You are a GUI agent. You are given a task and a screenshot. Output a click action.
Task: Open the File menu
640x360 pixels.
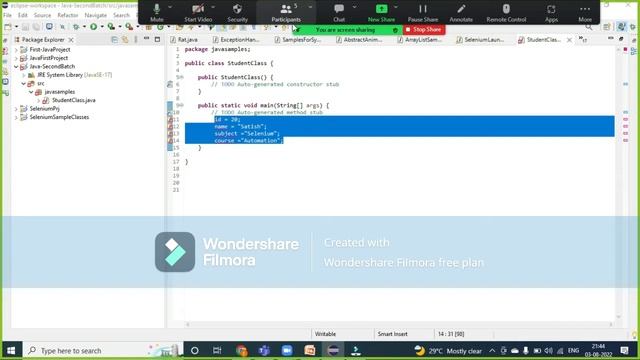[x=7, y=15]
